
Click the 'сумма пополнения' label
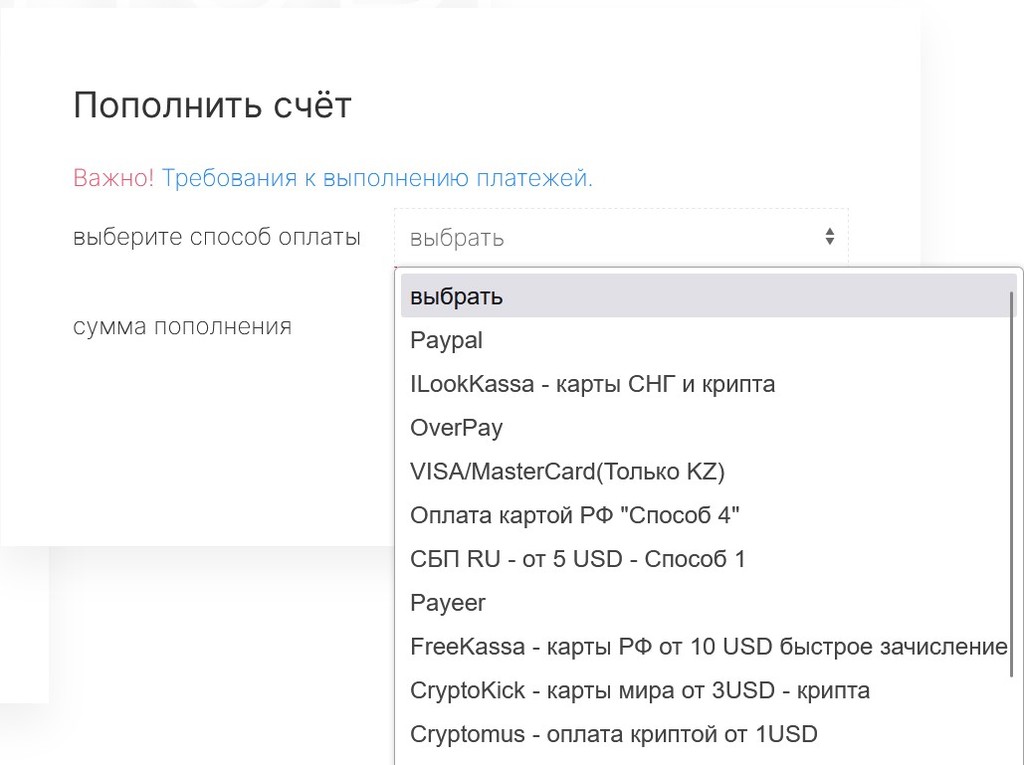tap(182, 327)
